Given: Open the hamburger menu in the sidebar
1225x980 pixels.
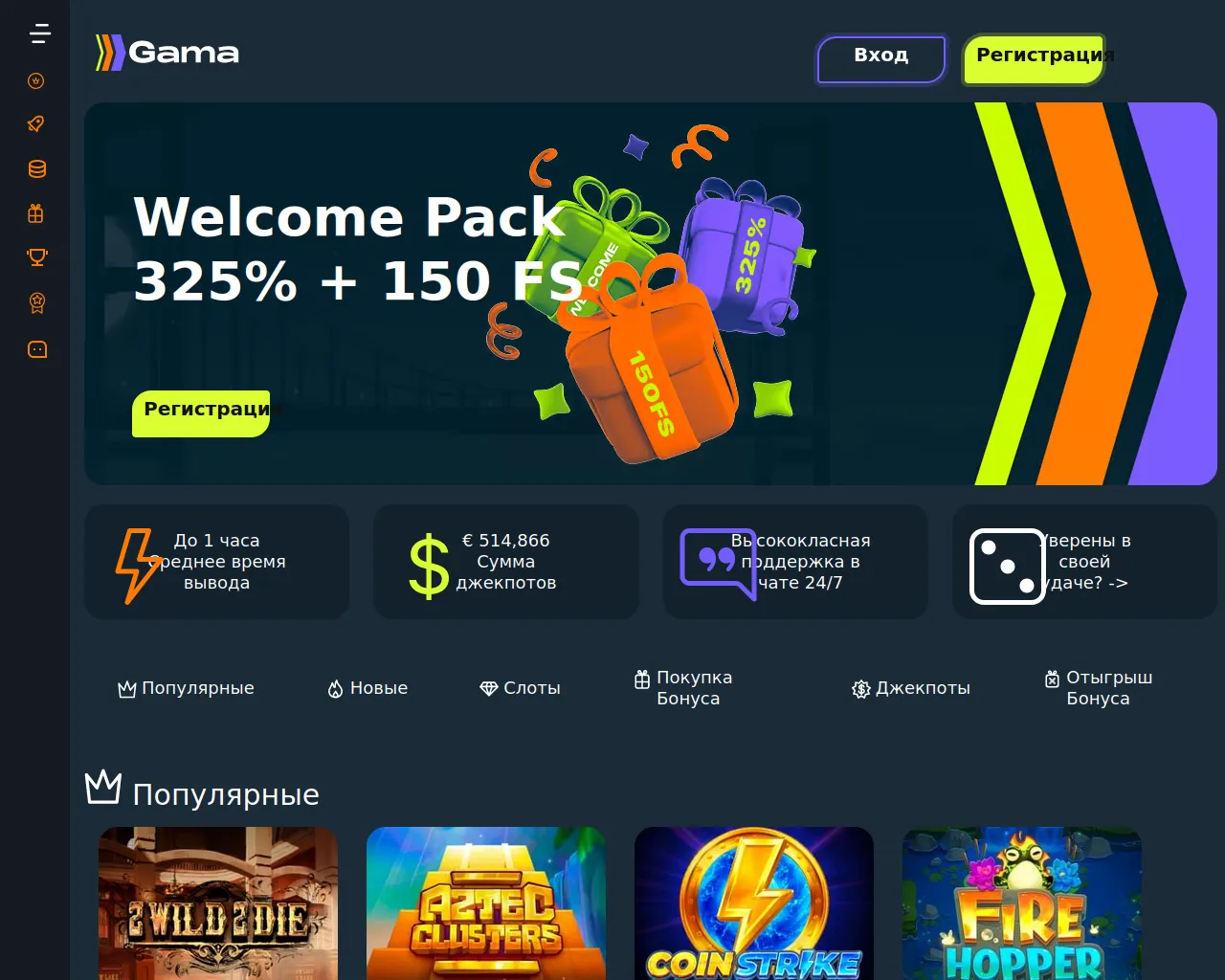Looking at the screenshot, I should [39, 34].
